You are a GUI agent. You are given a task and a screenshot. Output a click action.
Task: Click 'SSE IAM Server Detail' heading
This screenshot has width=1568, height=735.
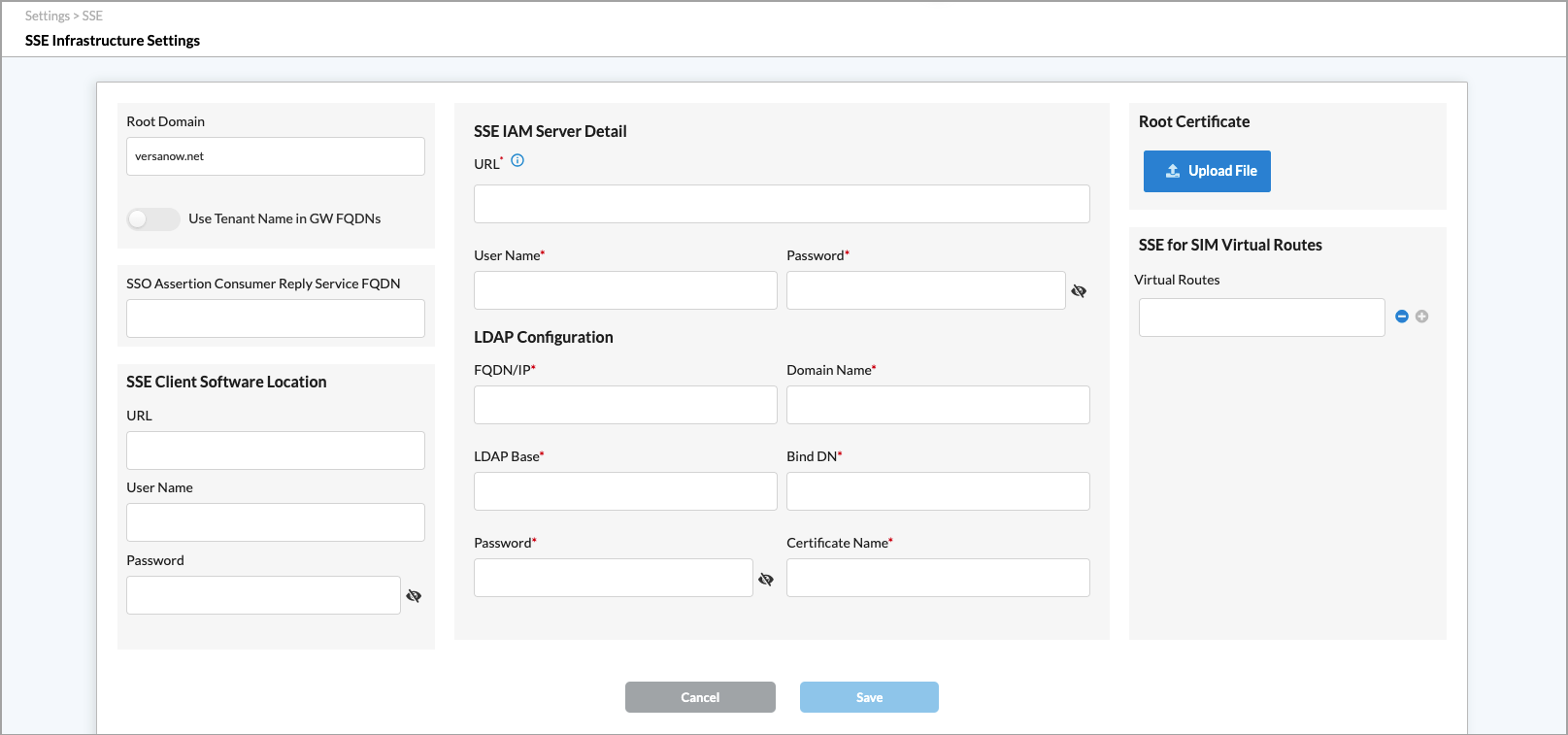550,131
